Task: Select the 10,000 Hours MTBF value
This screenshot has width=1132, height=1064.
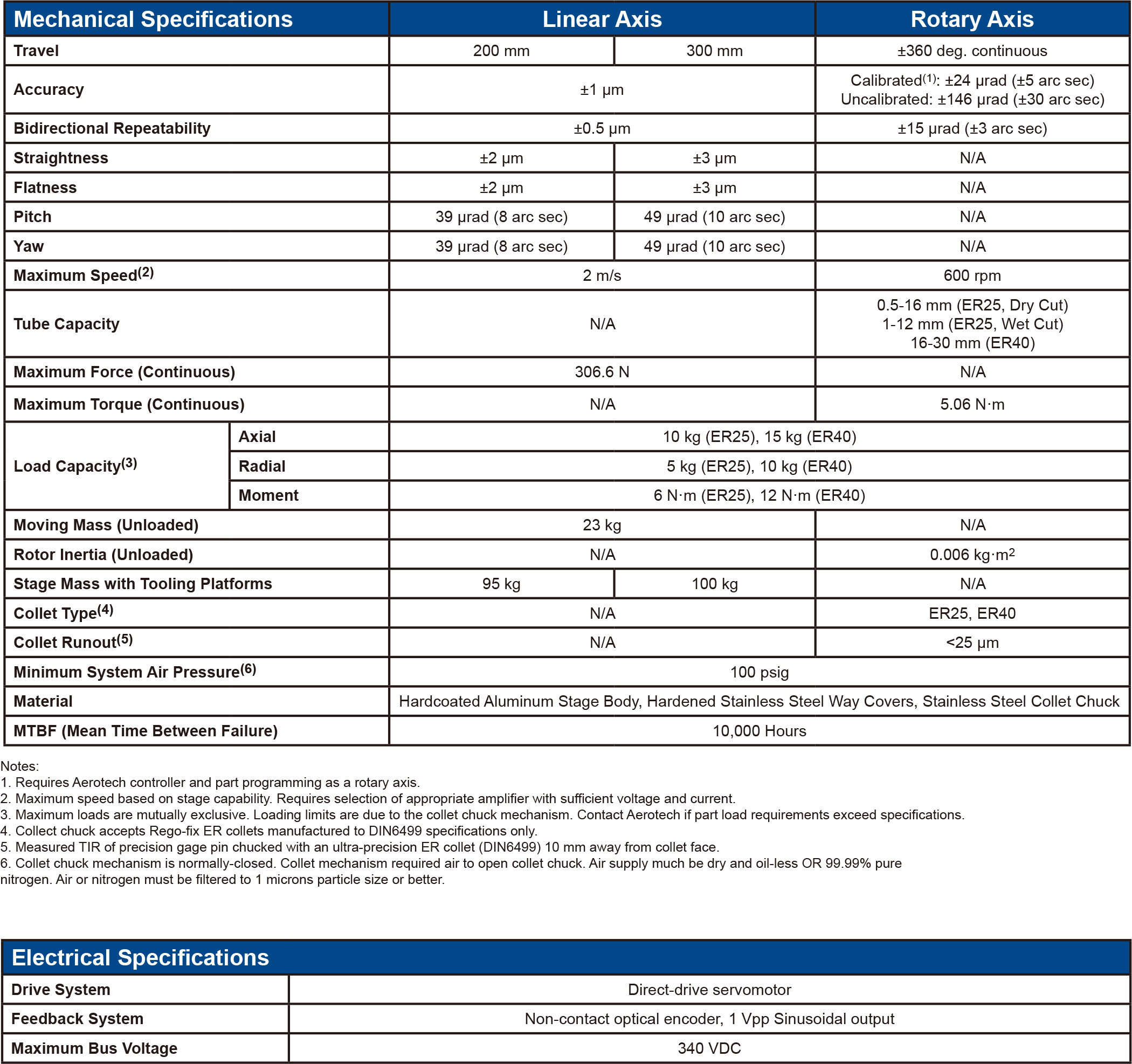Action: coord(759,731)
